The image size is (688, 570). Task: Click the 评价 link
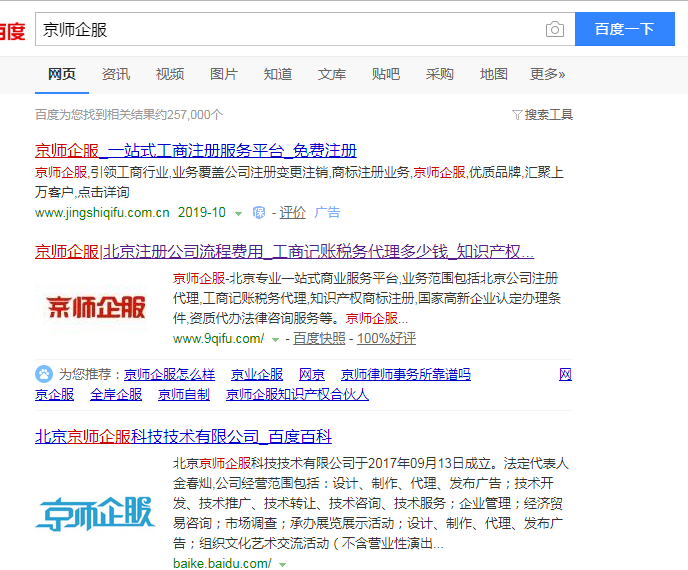coord(292,213)
